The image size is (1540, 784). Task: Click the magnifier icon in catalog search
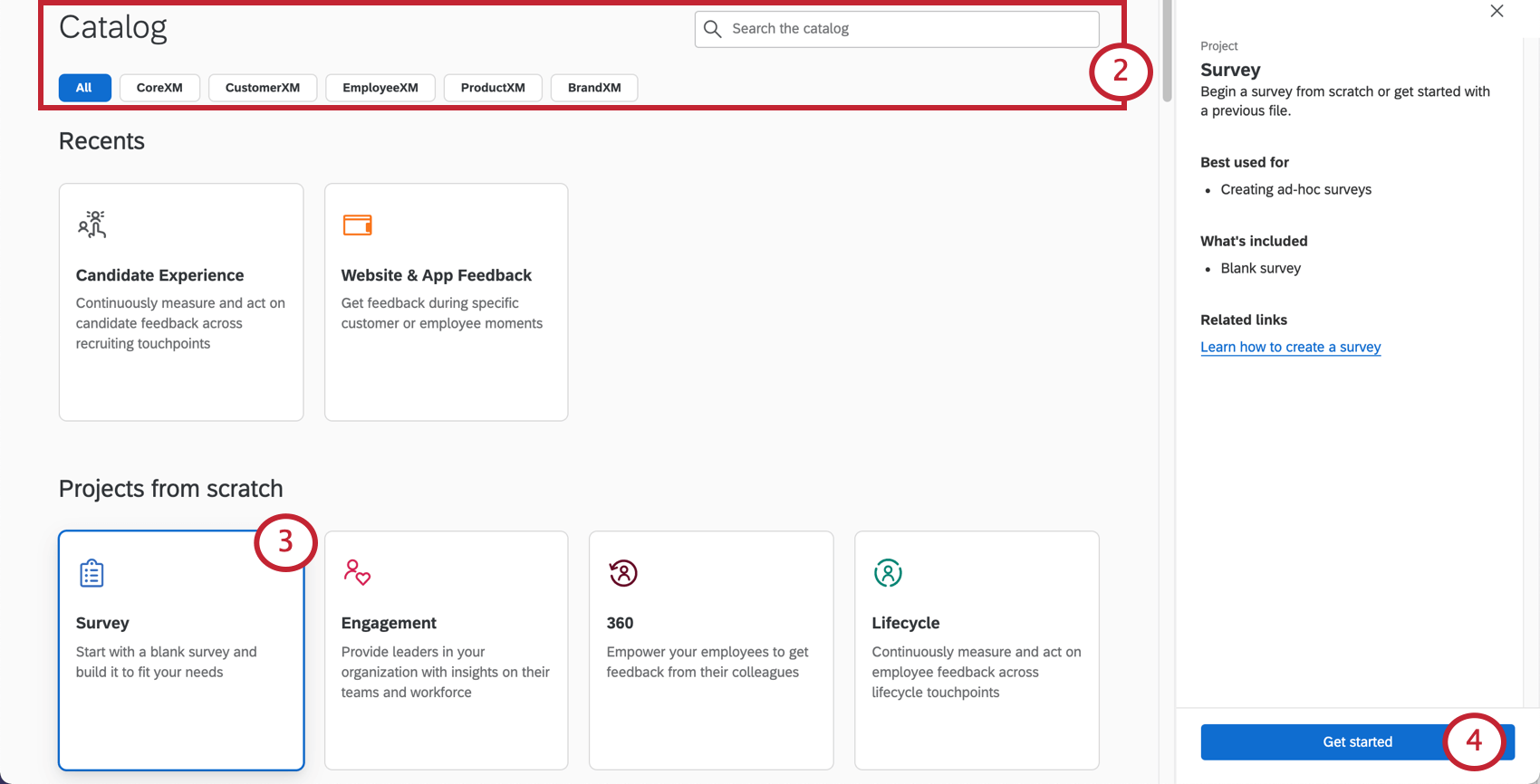713,29
